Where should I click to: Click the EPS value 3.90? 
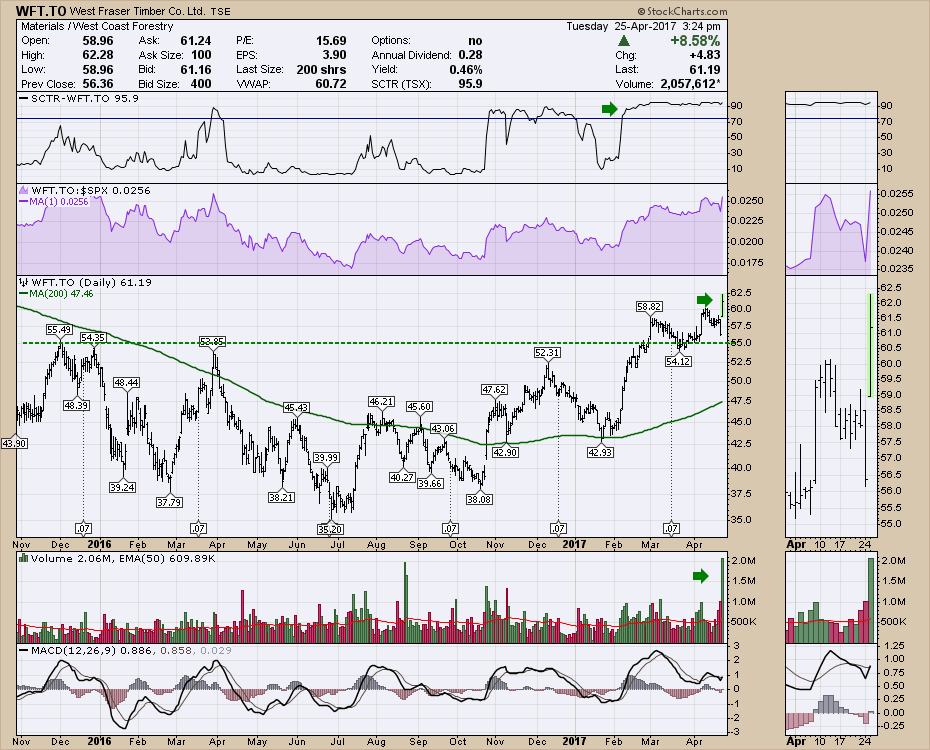(335, 55)
